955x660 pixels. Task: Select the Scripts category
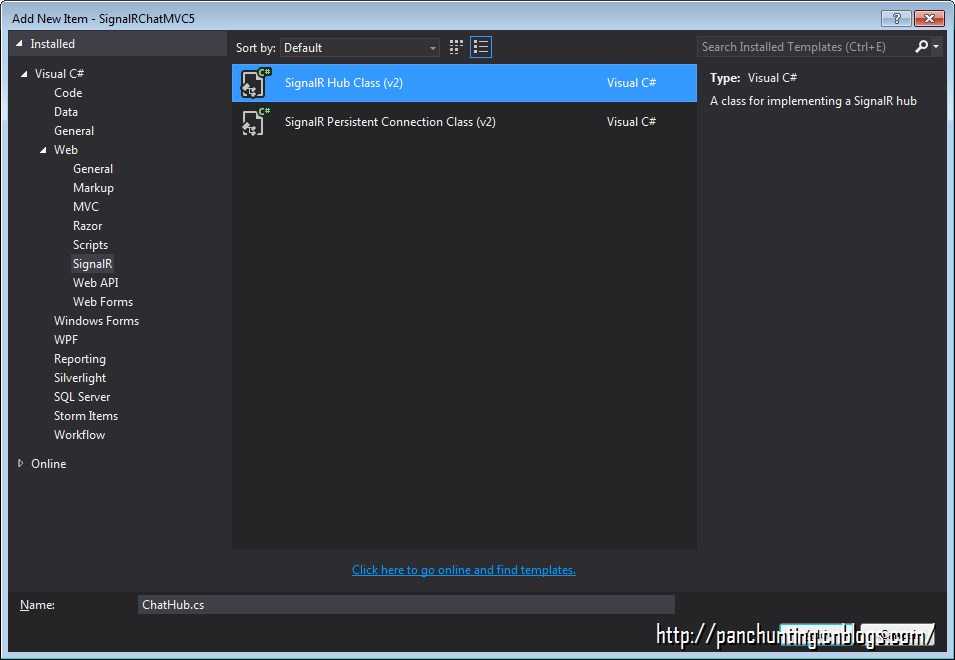[x=90, y=245]
